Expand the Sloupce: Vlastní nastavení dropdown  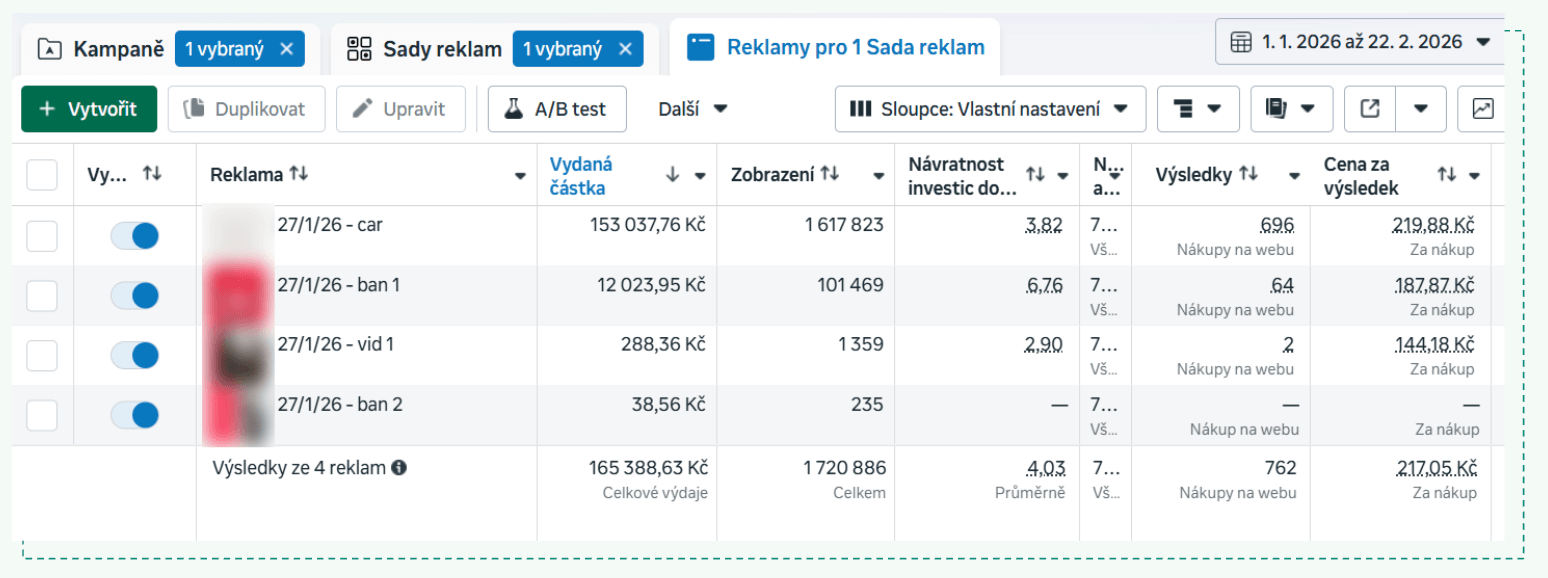pos(990,109)
